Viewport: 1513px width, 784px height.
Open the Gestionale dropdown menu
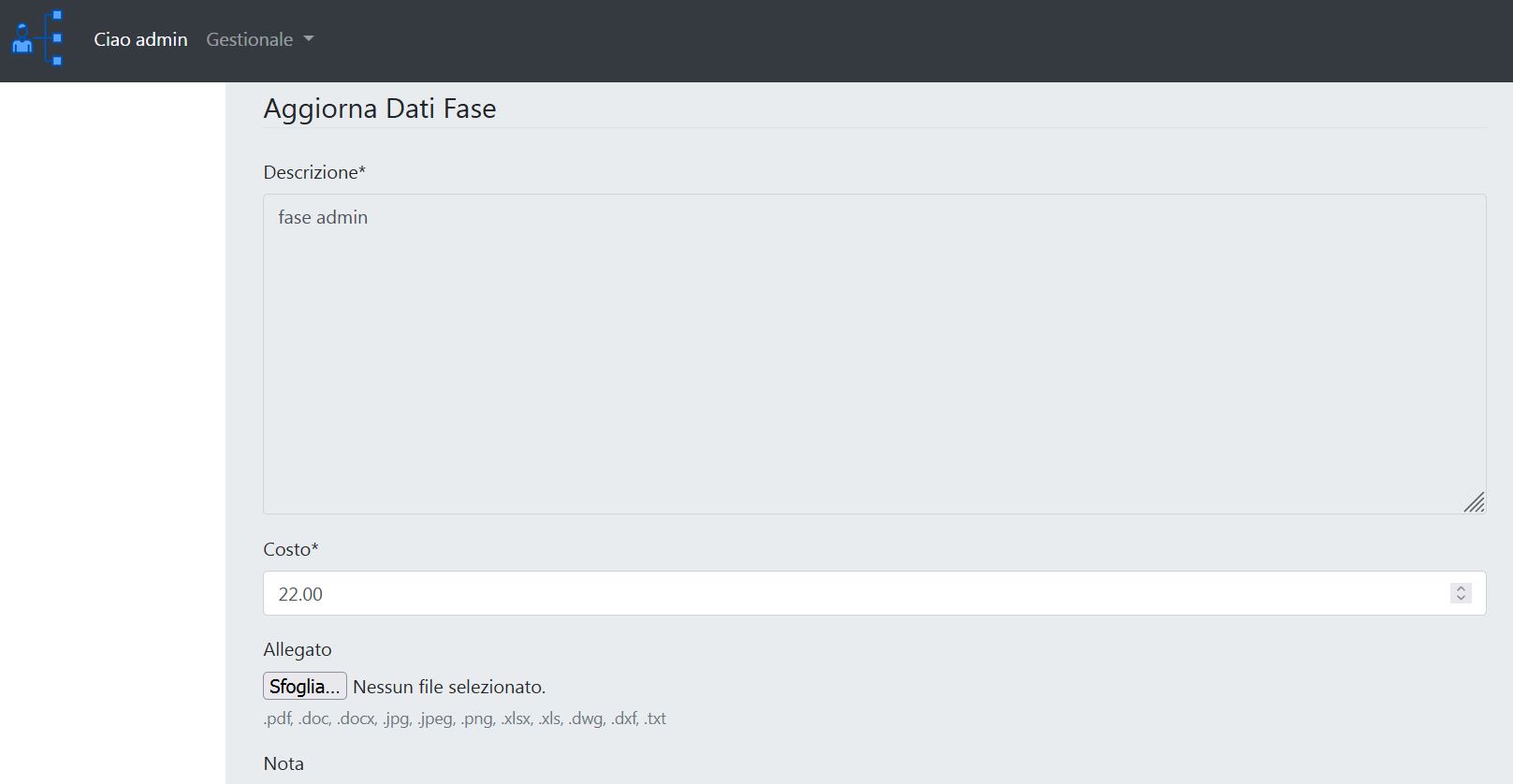click(x=250, y=39)
